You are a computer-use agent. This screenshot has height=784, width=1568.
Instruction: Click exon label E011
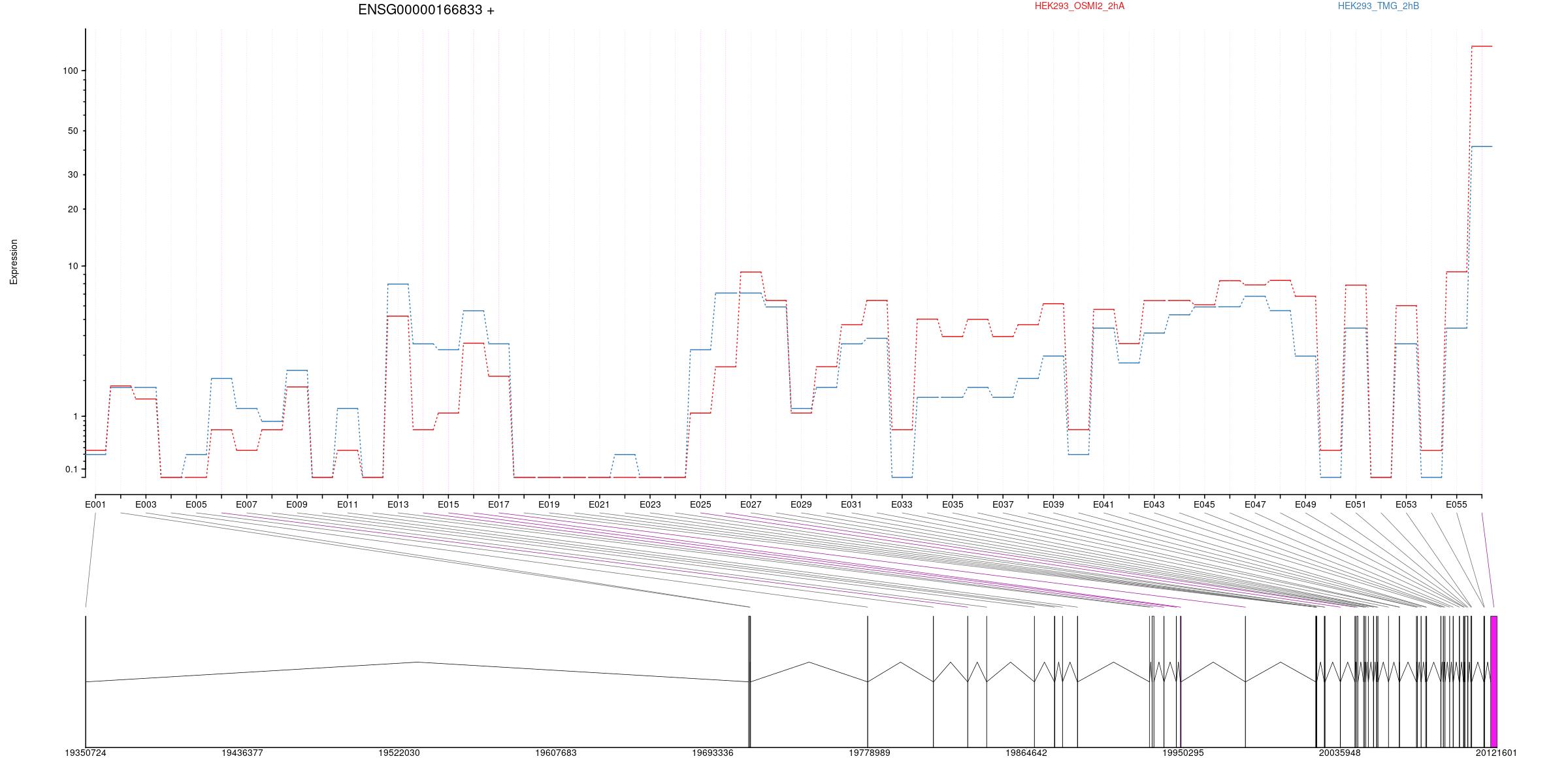click(x=348, y=504)
